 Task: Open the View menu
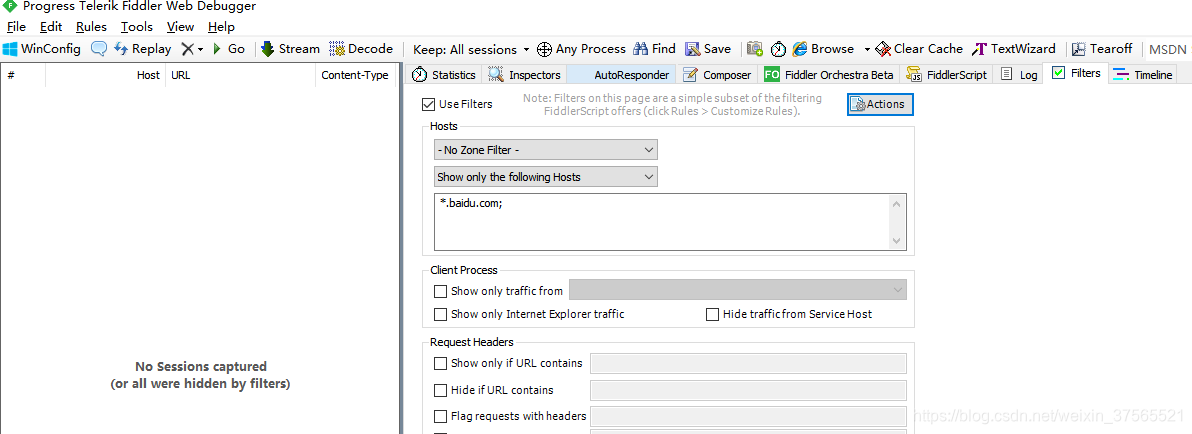[x=181, y=27]
